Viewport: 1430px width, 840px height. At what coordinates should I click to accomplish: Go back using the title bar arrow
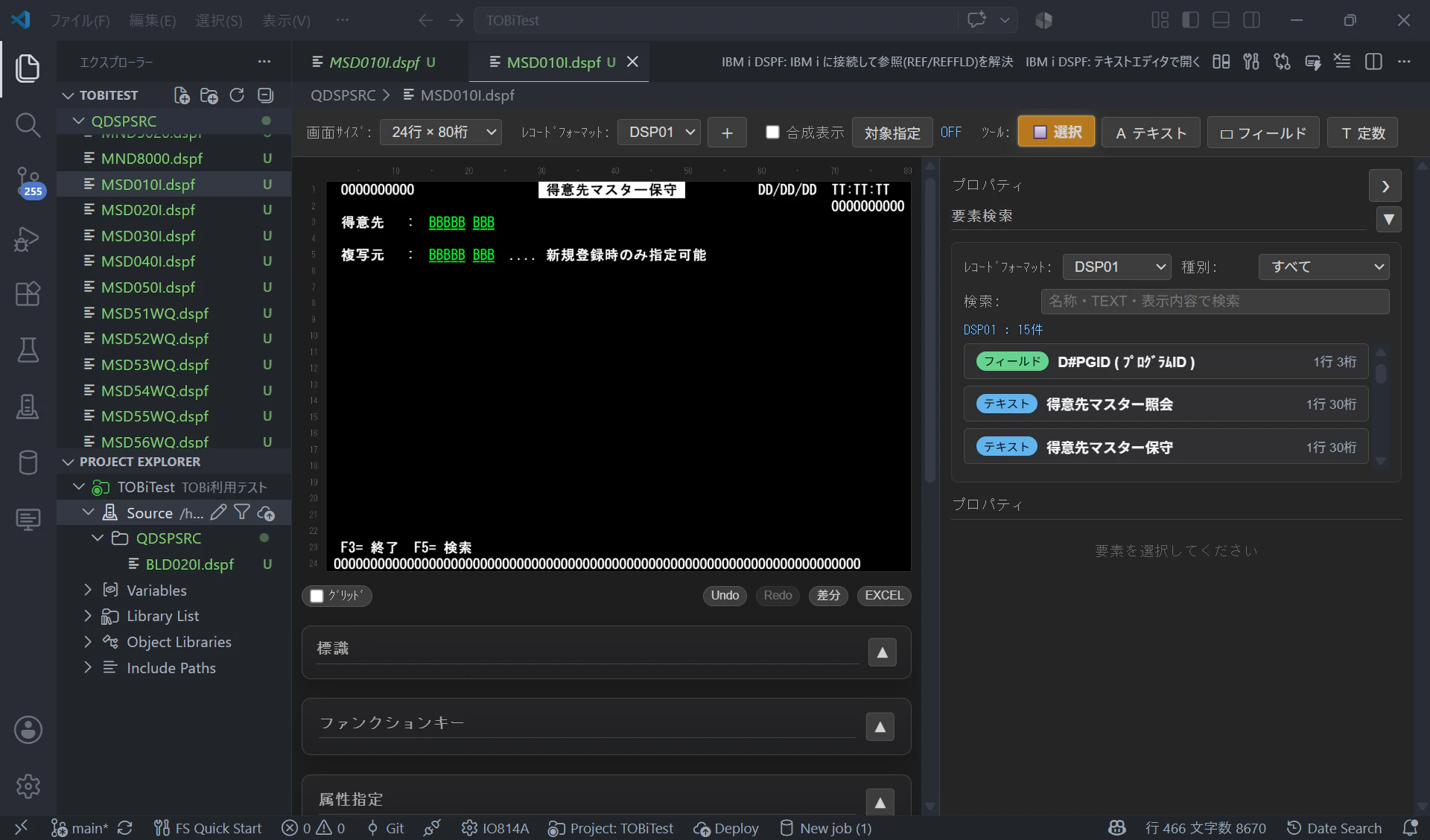coord(425,20)
